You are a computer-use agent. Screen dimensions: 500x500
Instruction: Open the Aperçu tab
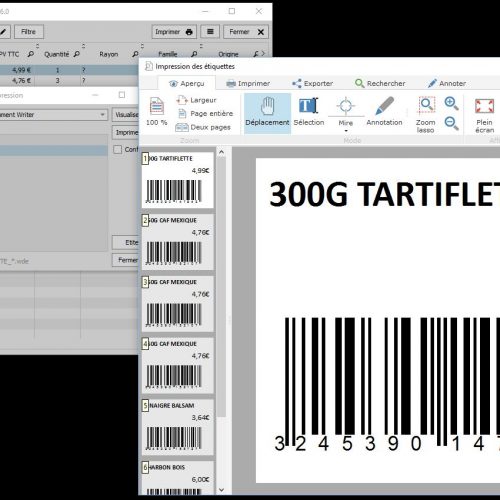tap(187, 83)
